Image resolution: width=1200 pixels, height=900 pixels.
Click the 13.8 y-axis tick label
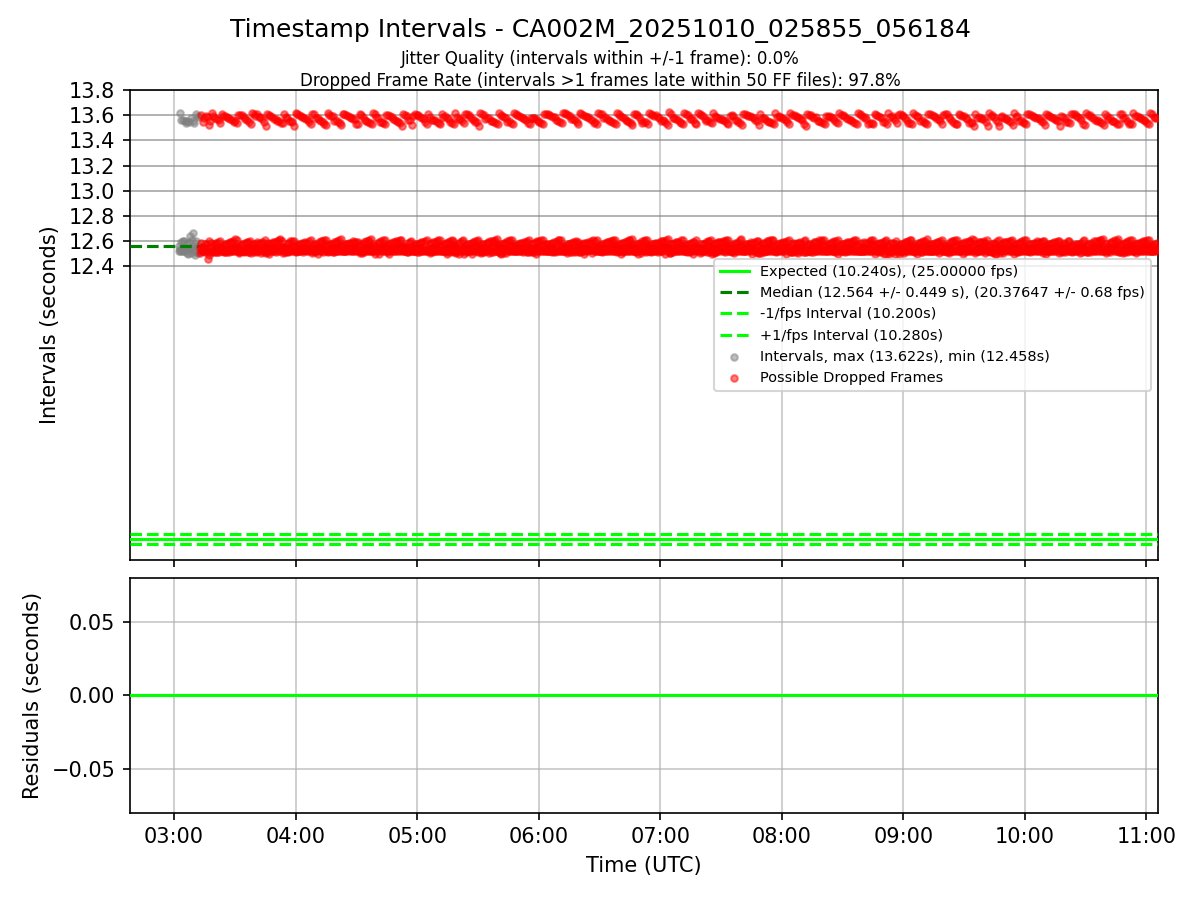coord(91,91)
